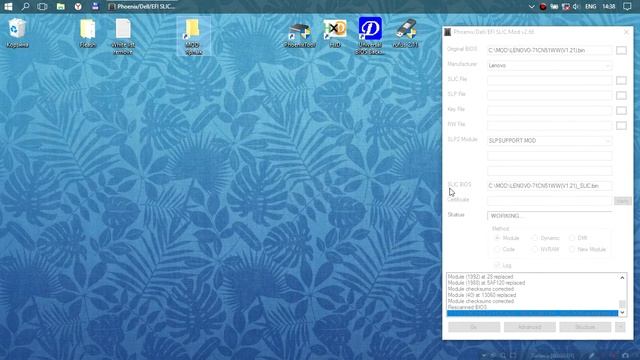Screen dimensions: 640x360
Task: Click the Certificate input field
Action: tap(549, 201)
